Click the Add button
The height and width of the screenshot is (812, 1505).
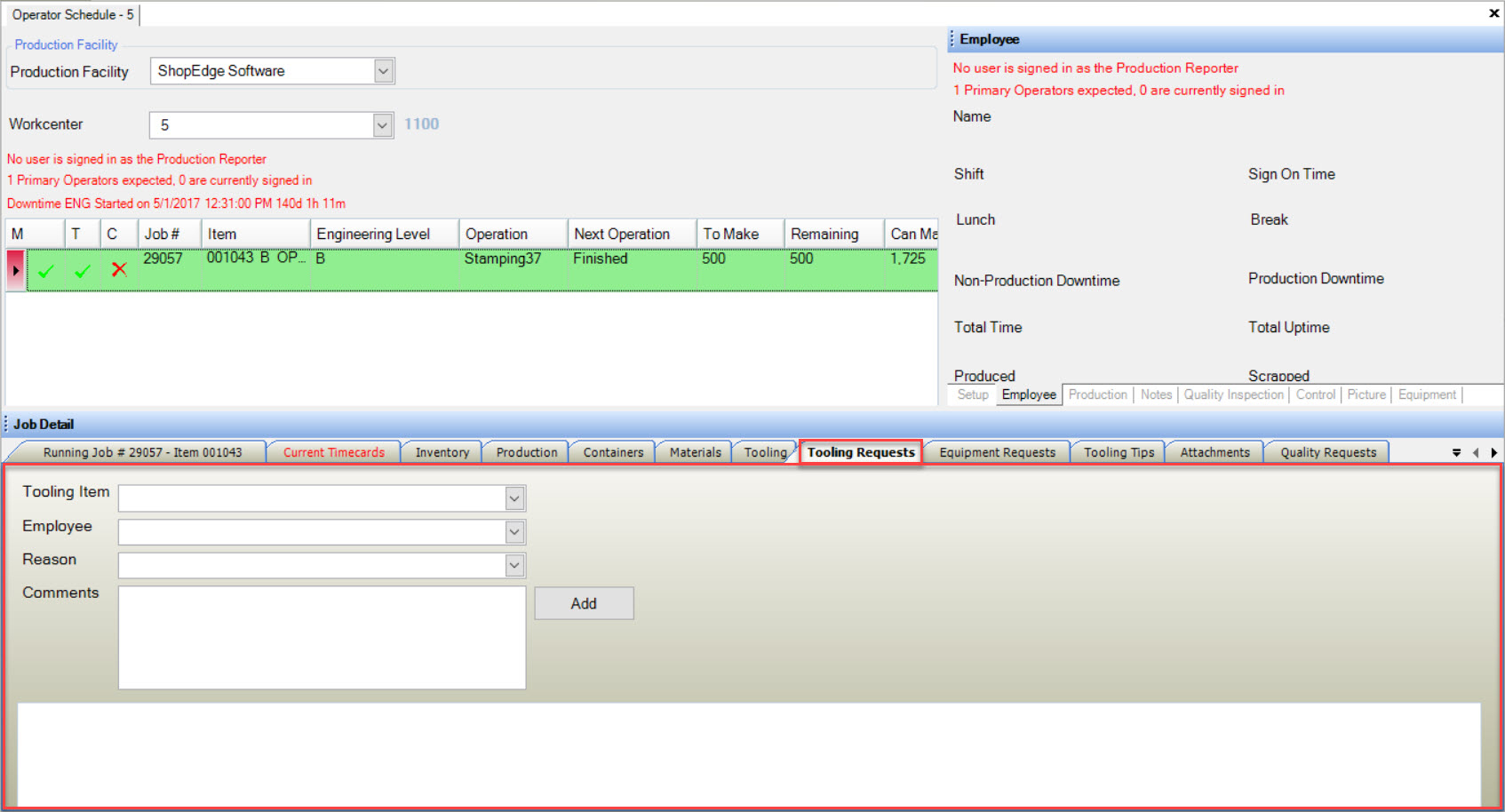click(584, 603)
